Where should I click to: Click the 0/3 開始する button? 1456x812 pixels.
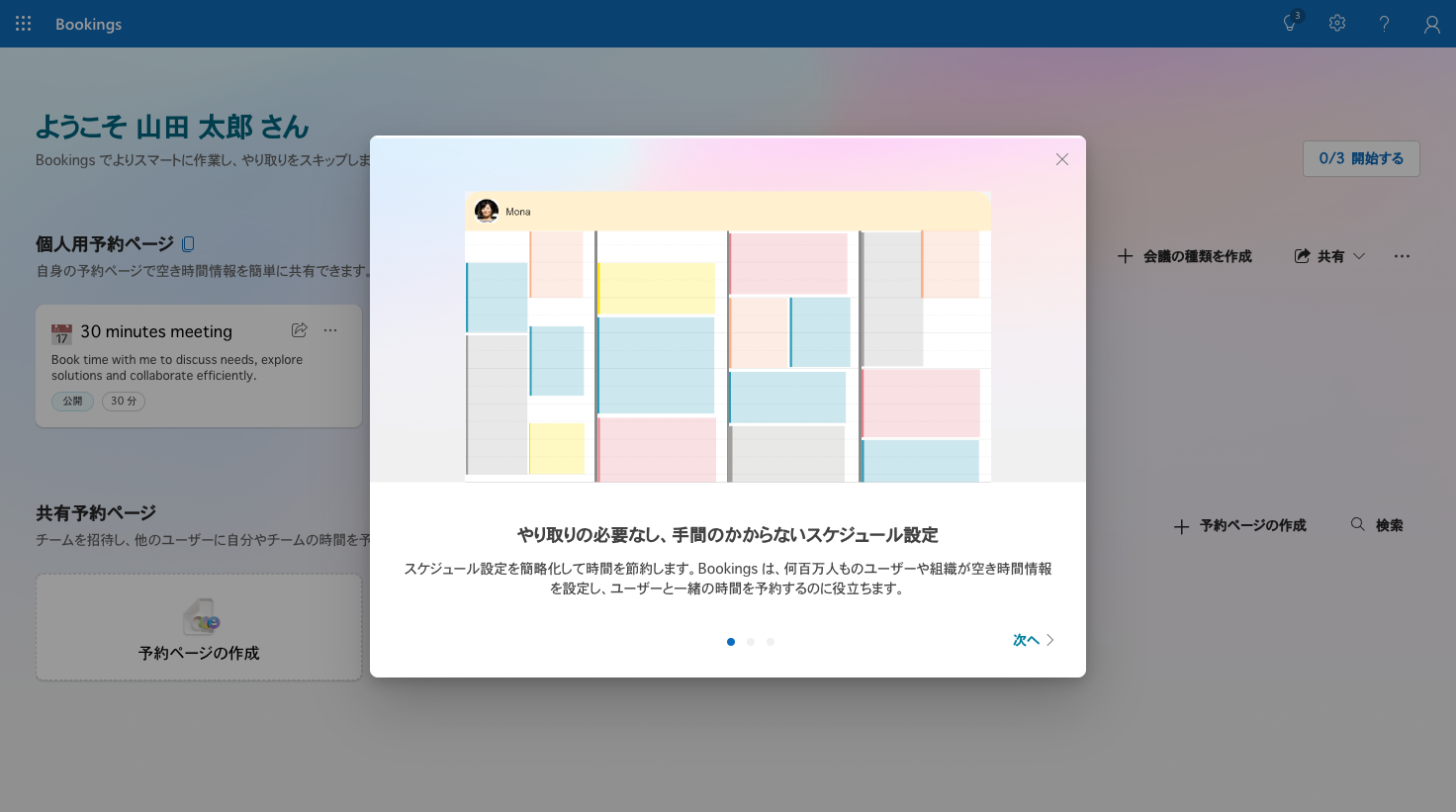tap(1361, 158)
